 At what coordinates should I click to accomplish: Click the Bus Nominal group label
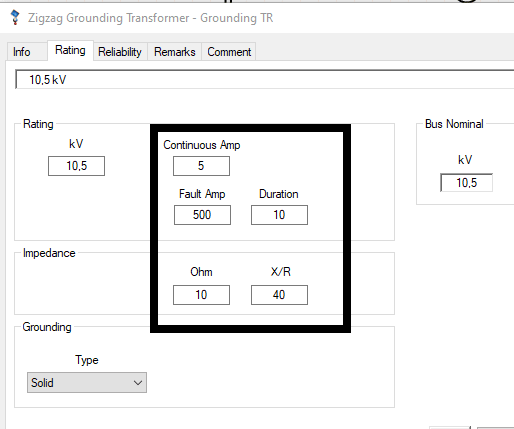click(x=454, y=124)
